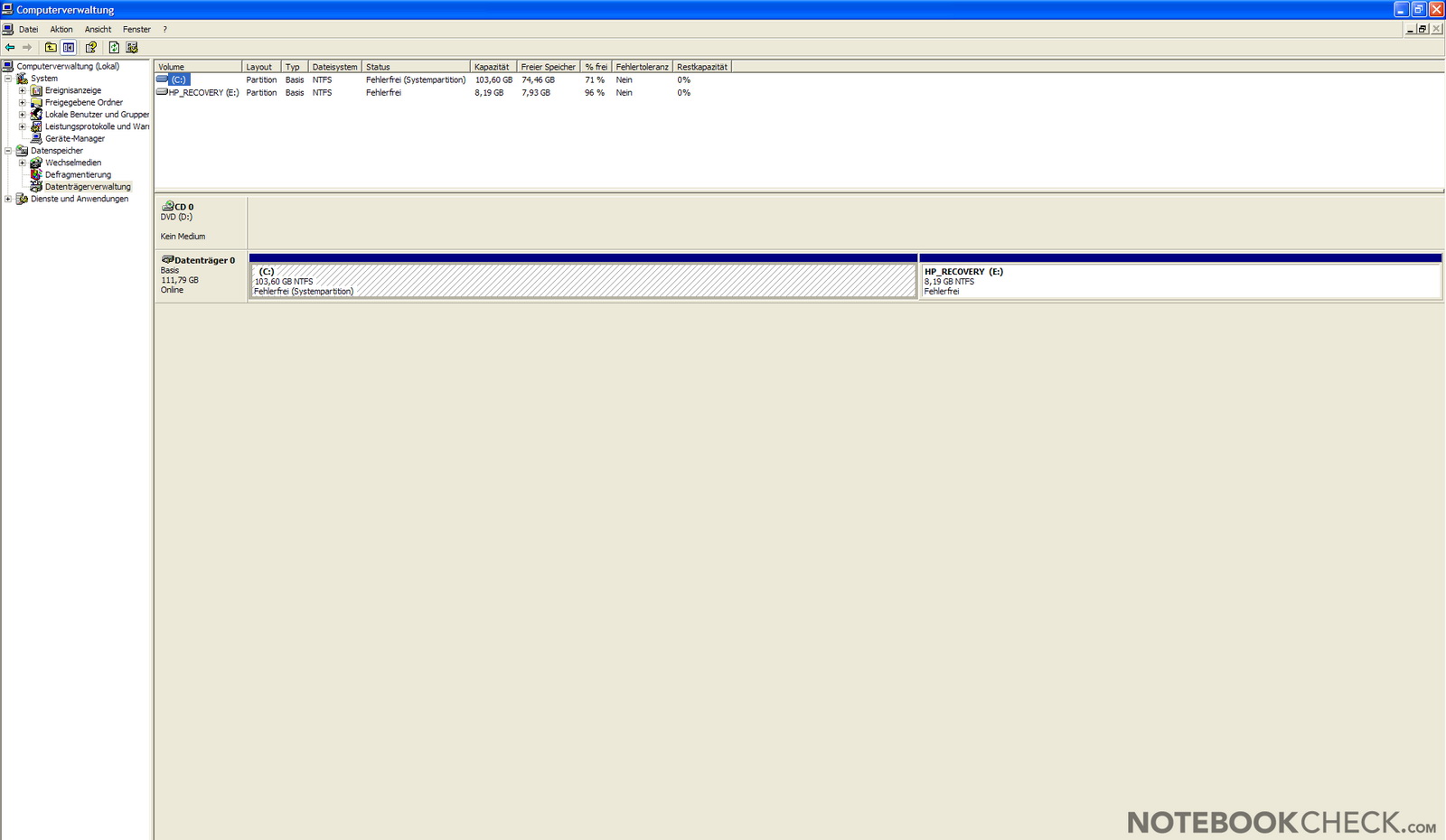Expand the Leistungsprotokolle node

(x=23, y=126)
